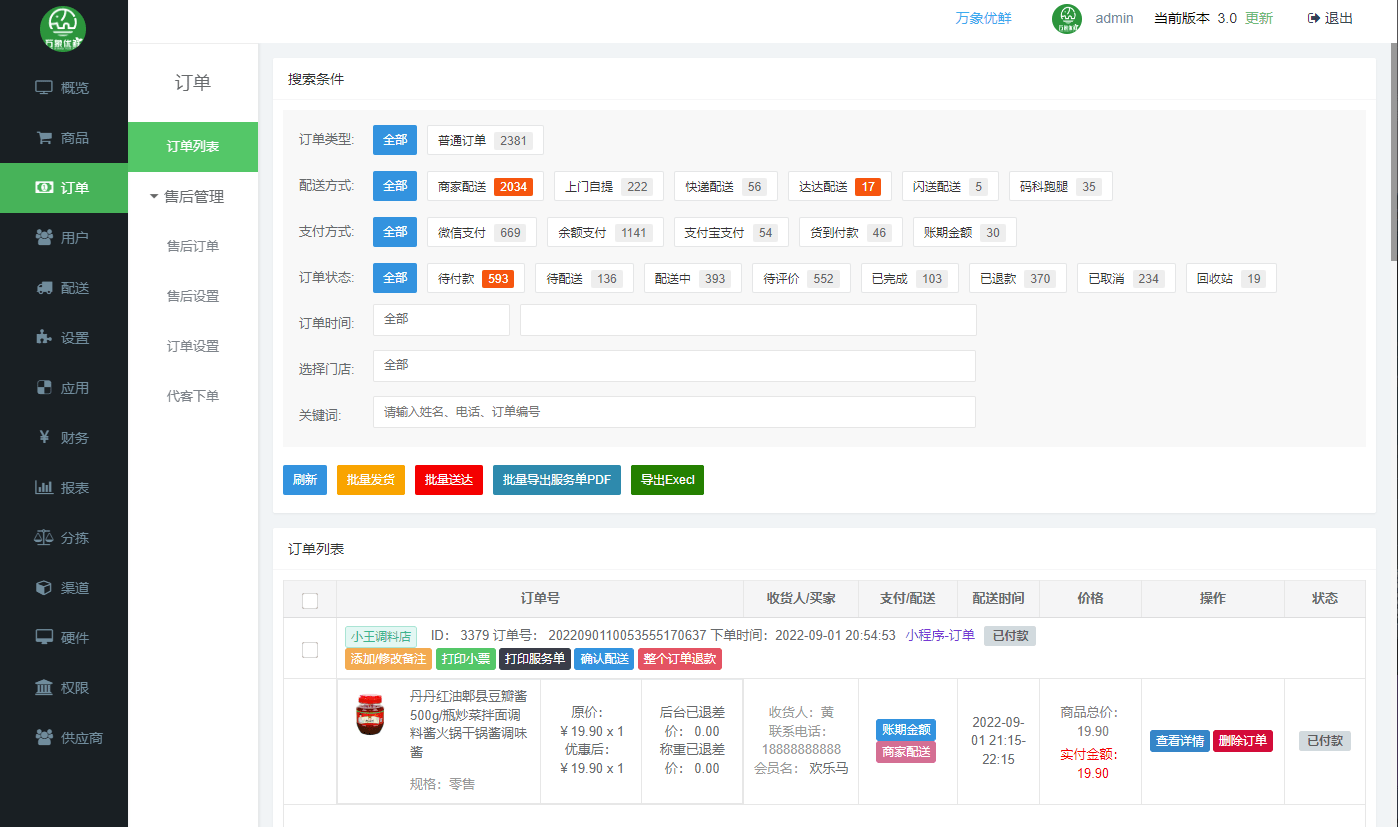Click the shopping cart products icon
This screenshot has height=827, width=1398.
pyautogui.click(x=44, y=138)
